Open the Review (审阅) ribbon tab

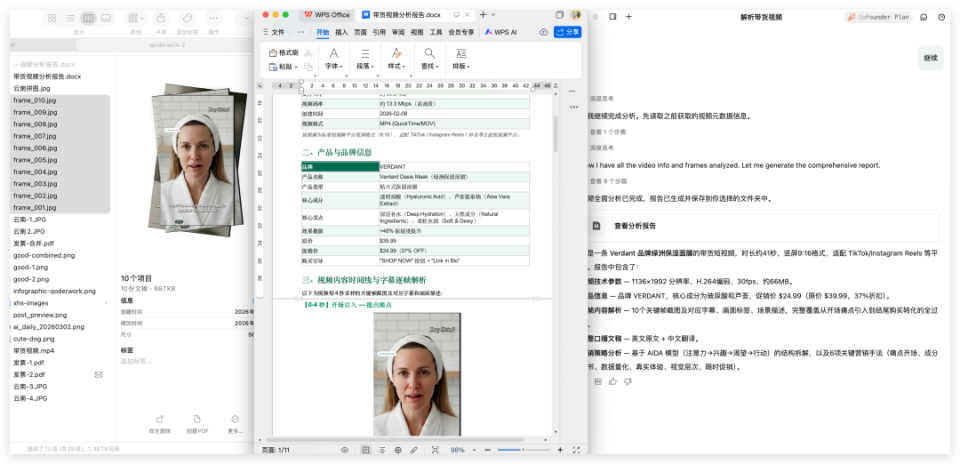398,32
